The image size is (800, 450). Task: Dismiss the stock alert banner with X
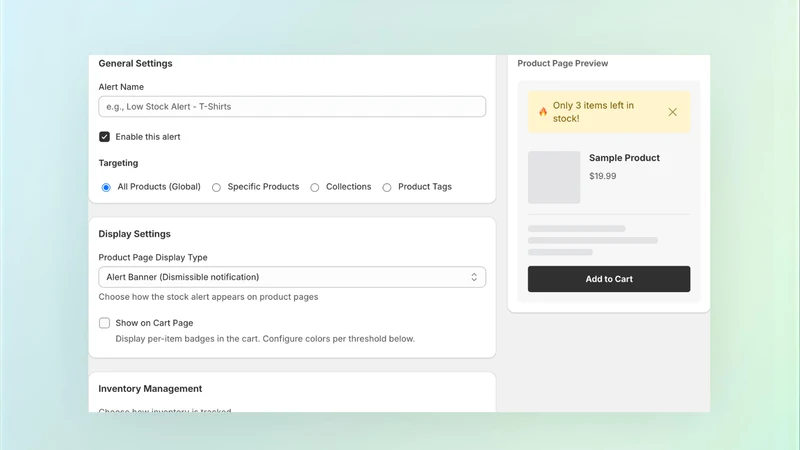pyautogui.click(x=672, y=112)
